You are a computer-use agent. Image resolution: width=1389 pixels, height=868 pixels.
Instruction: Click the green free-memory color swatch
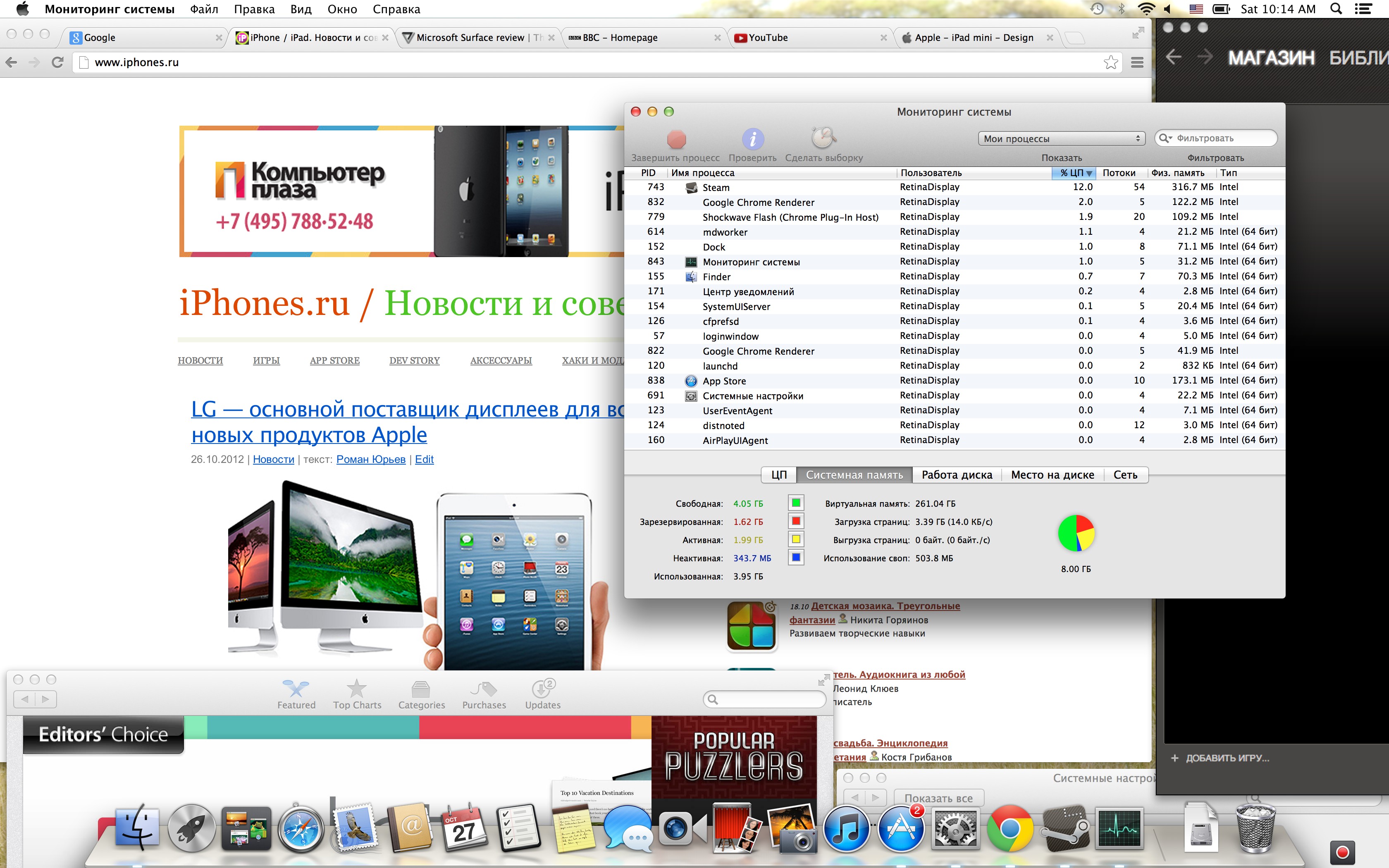(x=795, y=503)
